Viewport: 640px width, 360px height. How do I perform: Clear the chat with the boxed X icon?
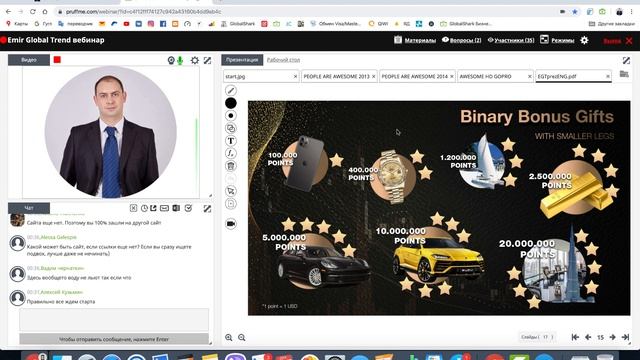tap(133, 208)
